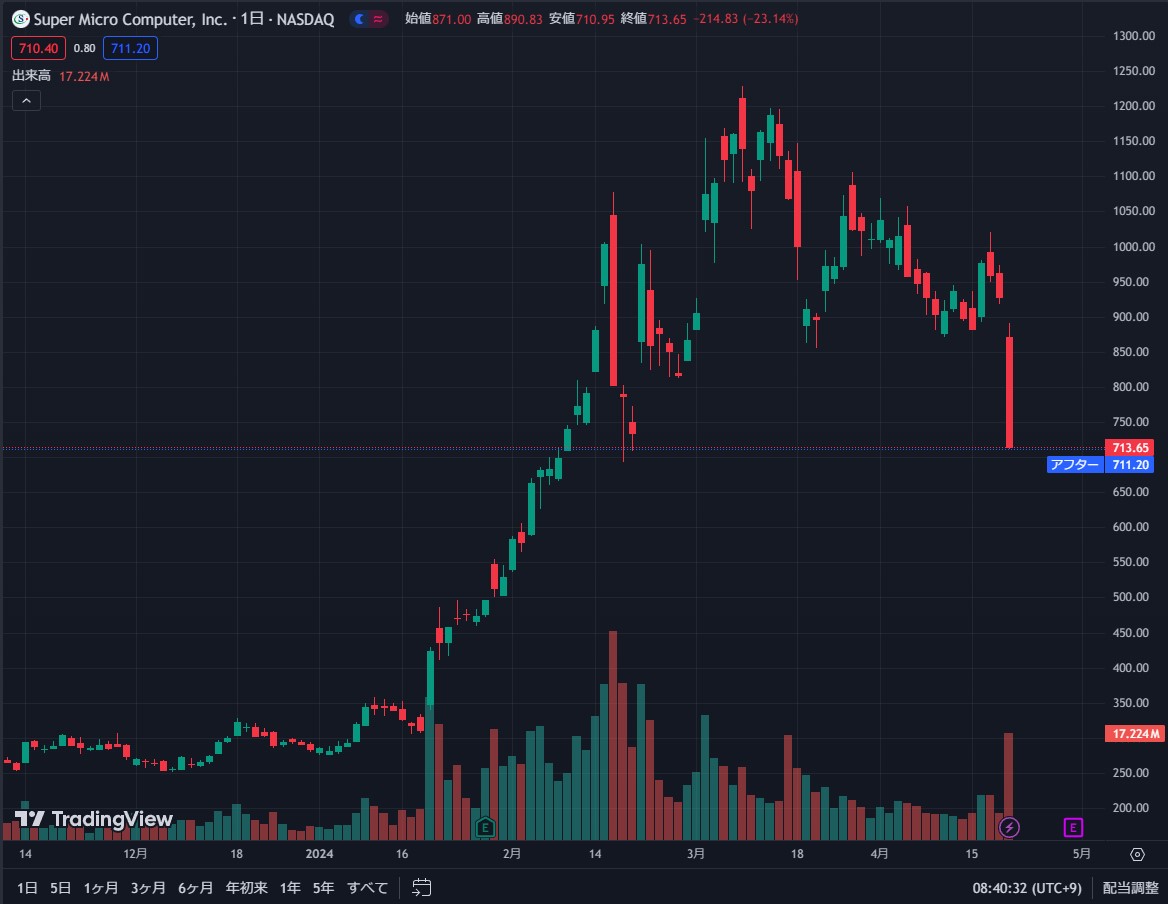Click the moon-shaped post-market session icon
This screenshot has height=904, width=1168.
coord(360,19)
